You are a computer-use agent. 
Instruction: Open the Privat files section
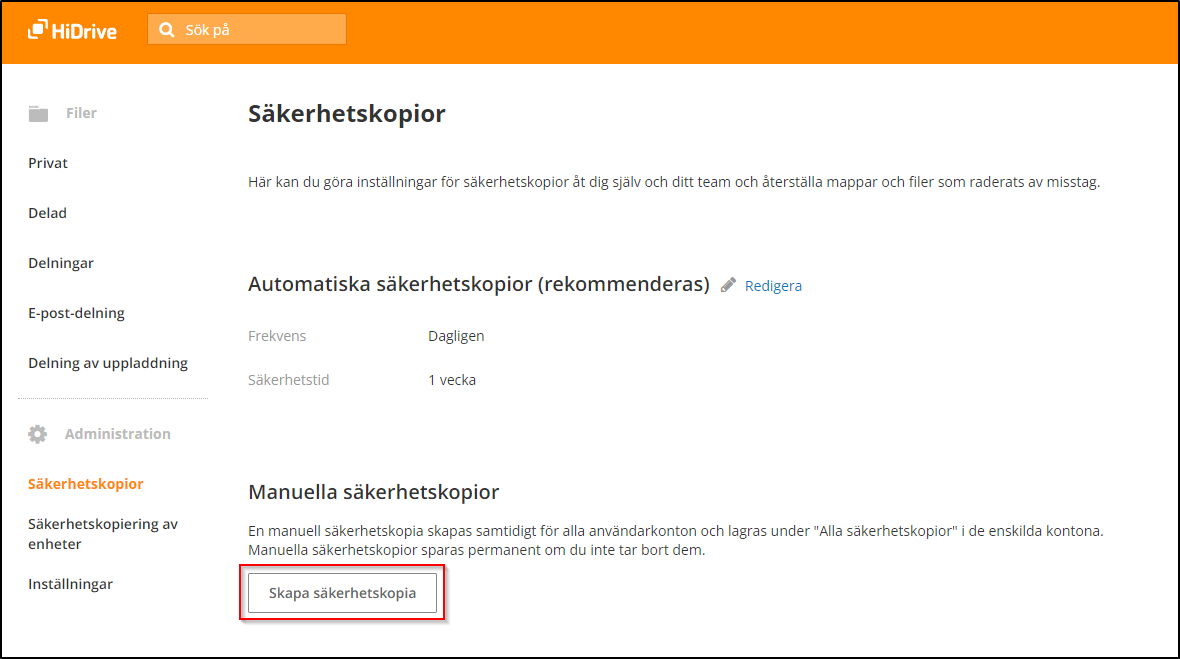[48, 163]
